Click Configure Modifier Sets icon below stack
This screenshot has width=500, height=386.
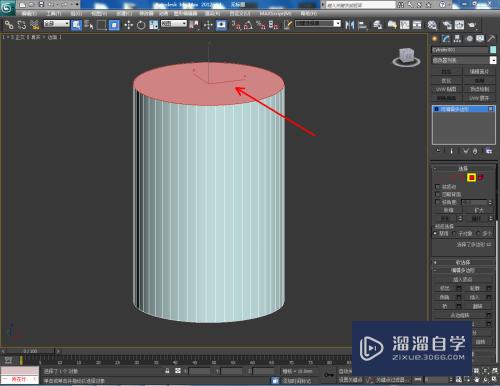point(489,151)
